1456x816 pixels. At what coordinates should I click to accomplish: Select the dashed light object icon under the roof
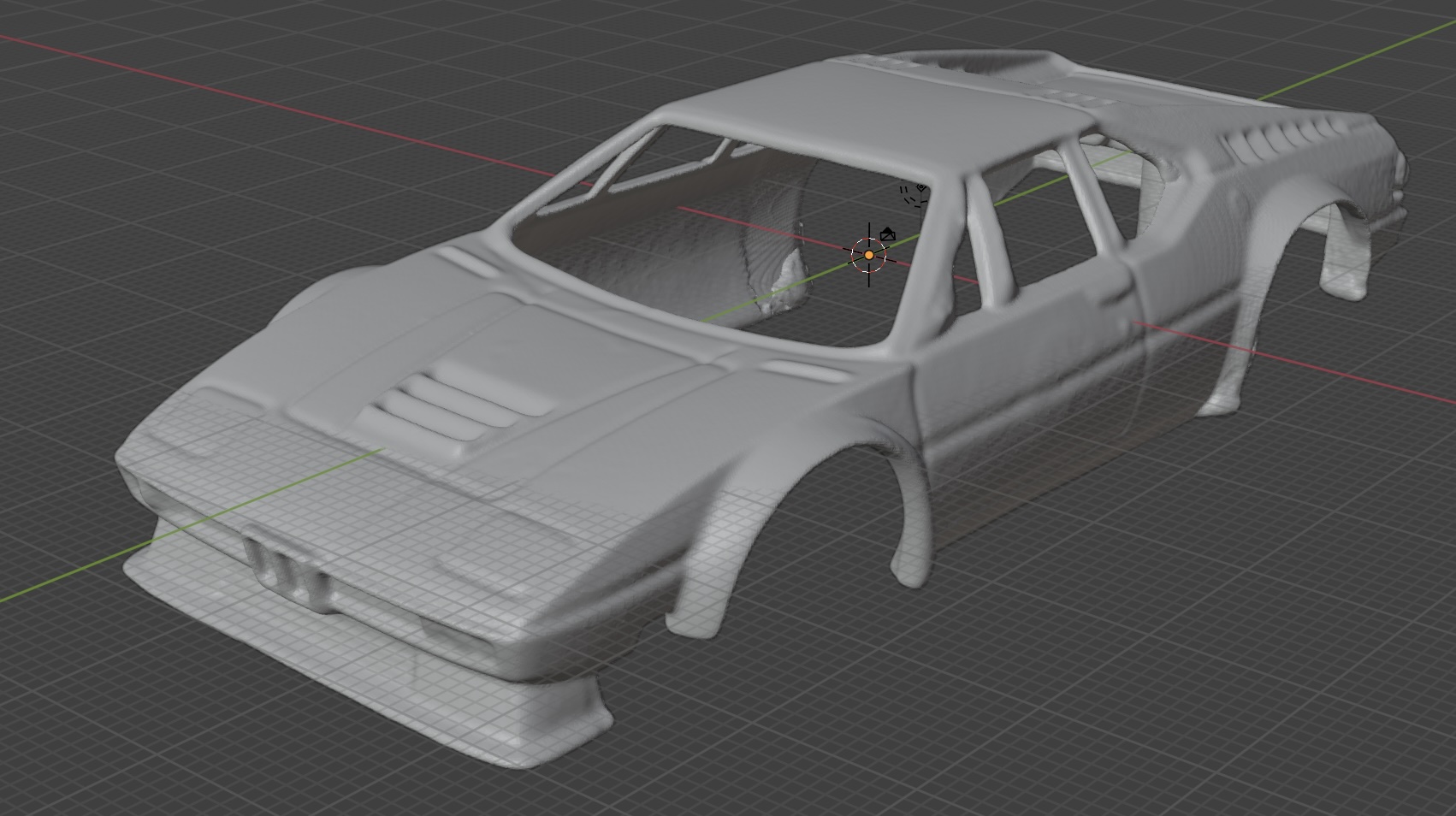[x=913, y=193]
